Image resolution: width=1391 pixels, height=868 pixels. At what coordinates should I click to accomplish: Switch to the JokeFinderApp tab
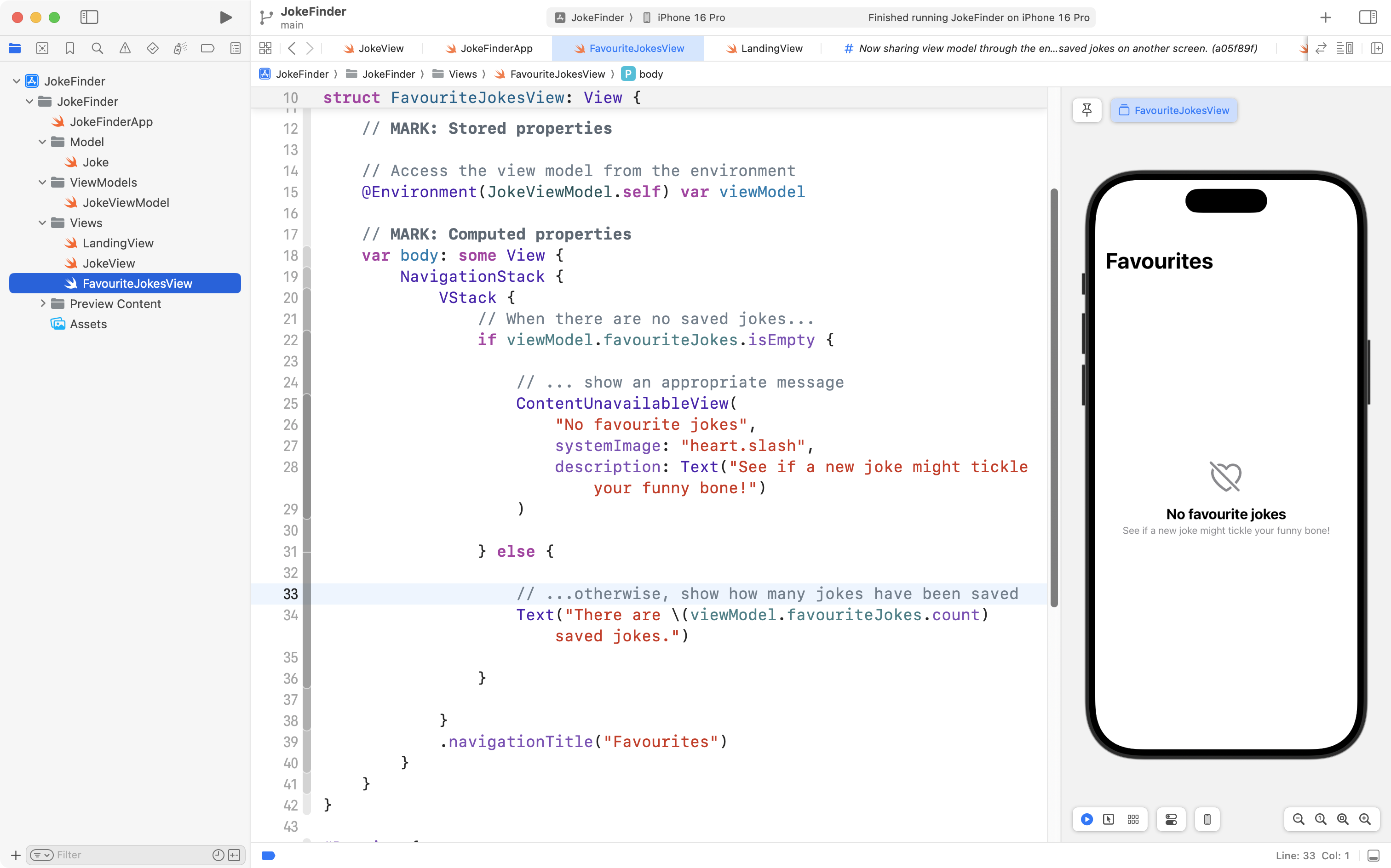(x=496, y=48)
